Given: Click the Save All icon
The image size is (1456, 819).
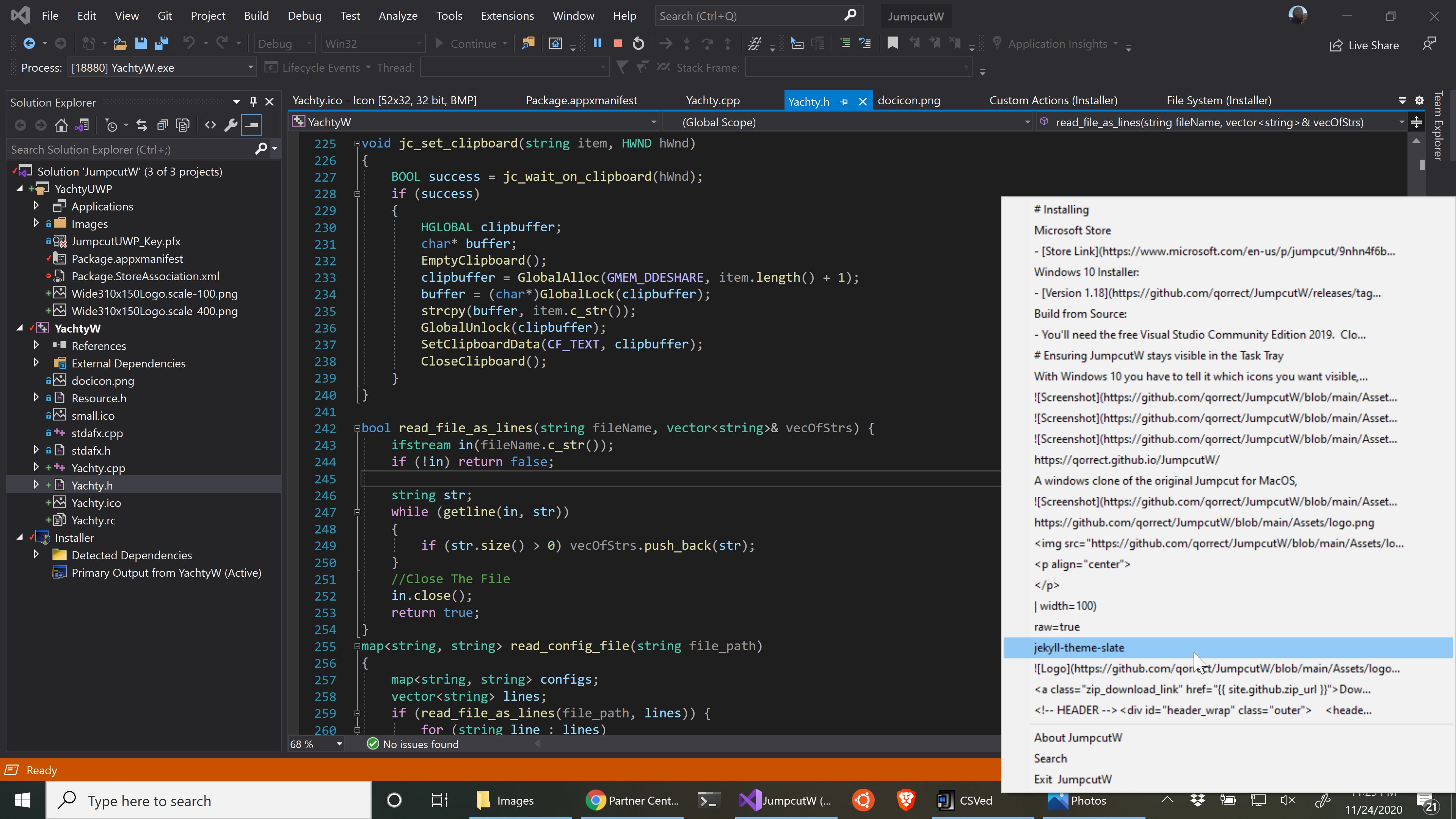Looking at the screenshot, I should pyautogui.click(x=161, y=44).
